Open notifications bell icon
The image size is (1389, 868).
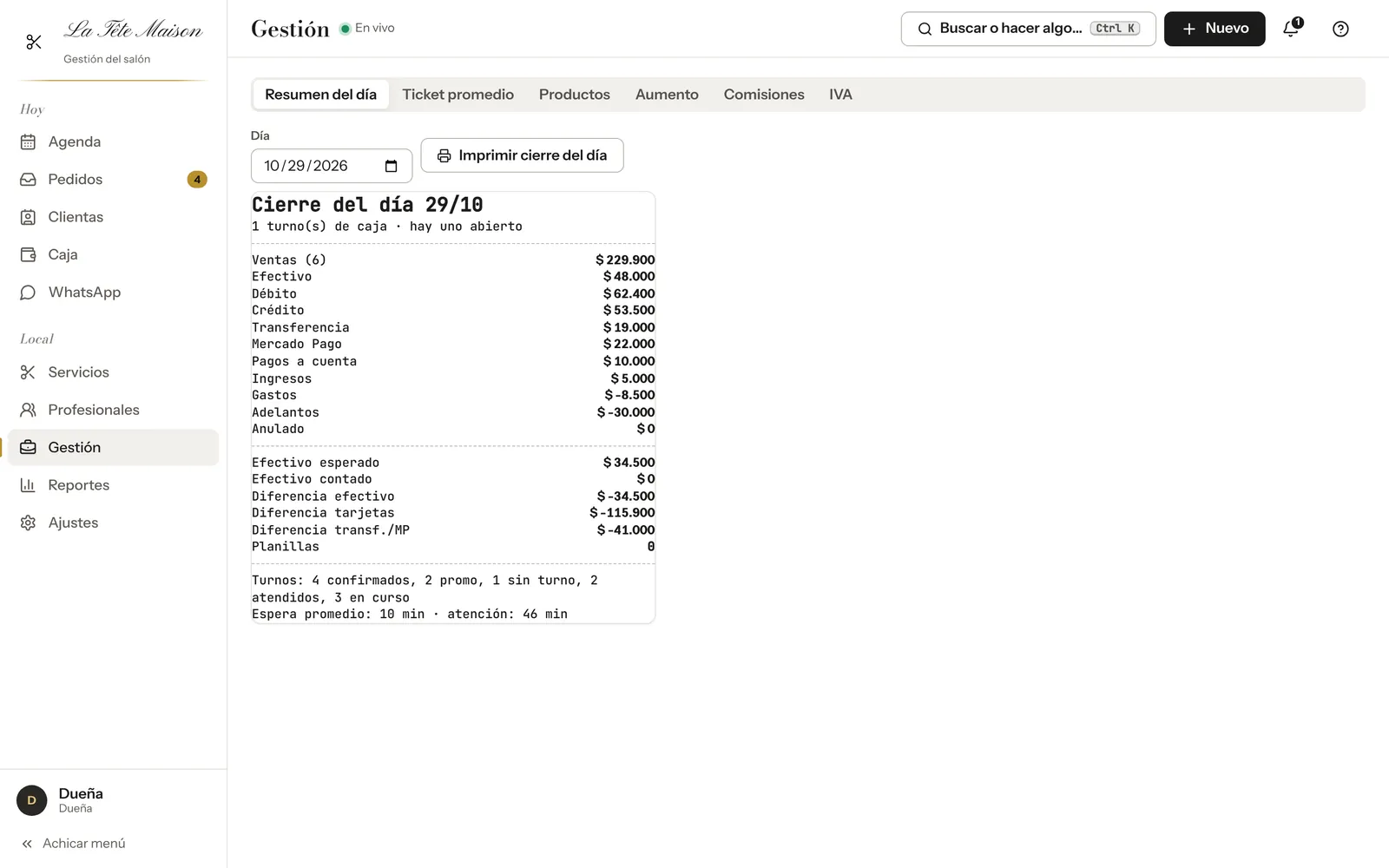pos(1292,29)
